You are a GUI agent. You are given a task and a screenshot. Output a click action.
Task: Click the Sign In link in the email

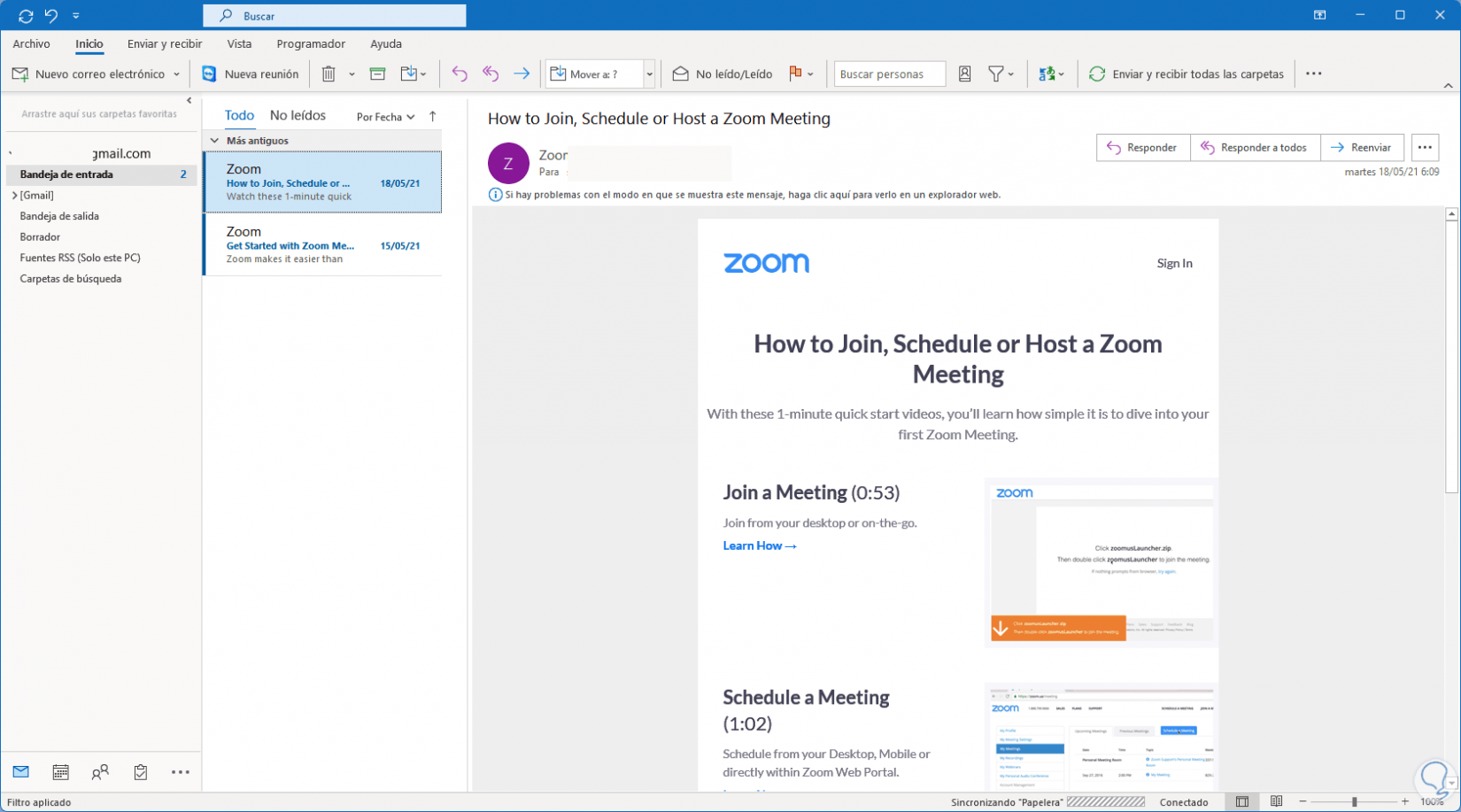point(1174,263)
